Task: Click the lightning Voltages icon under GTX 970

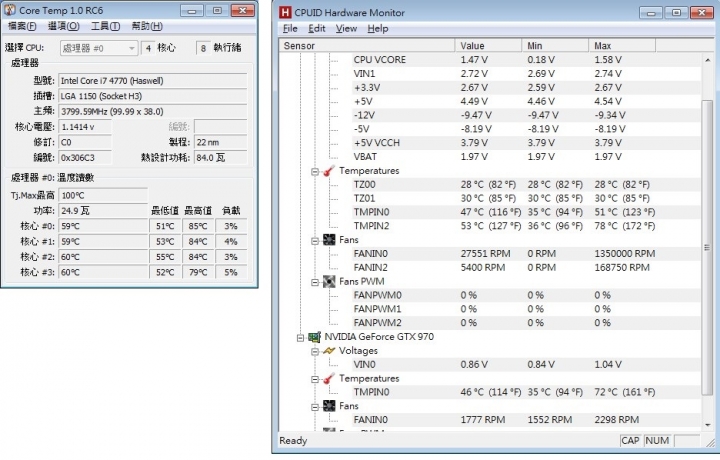Action: [329, 351]
